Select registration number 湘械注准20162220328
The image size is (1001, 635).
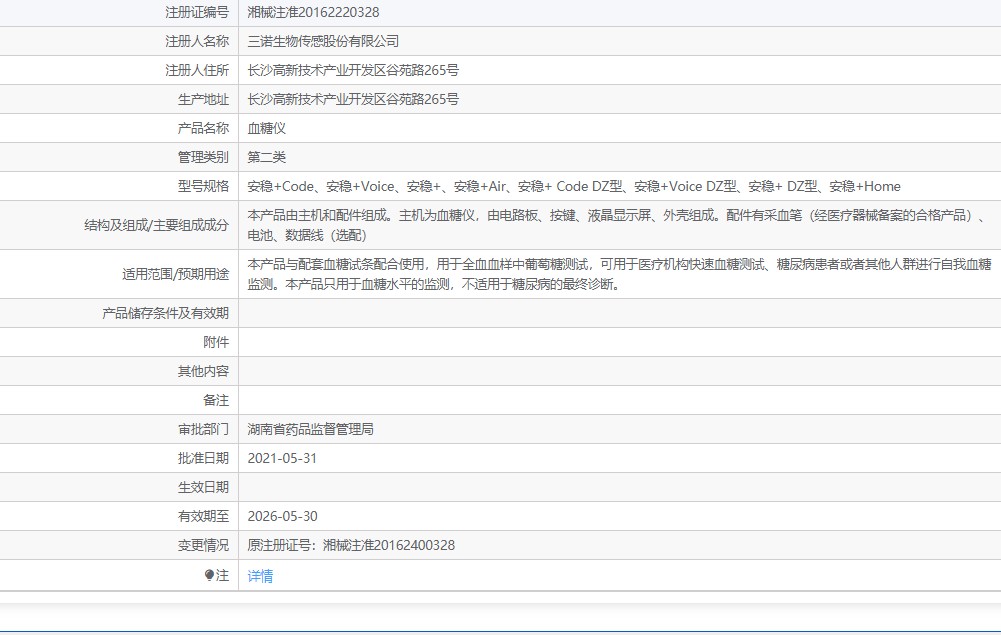tap(313, 12)
